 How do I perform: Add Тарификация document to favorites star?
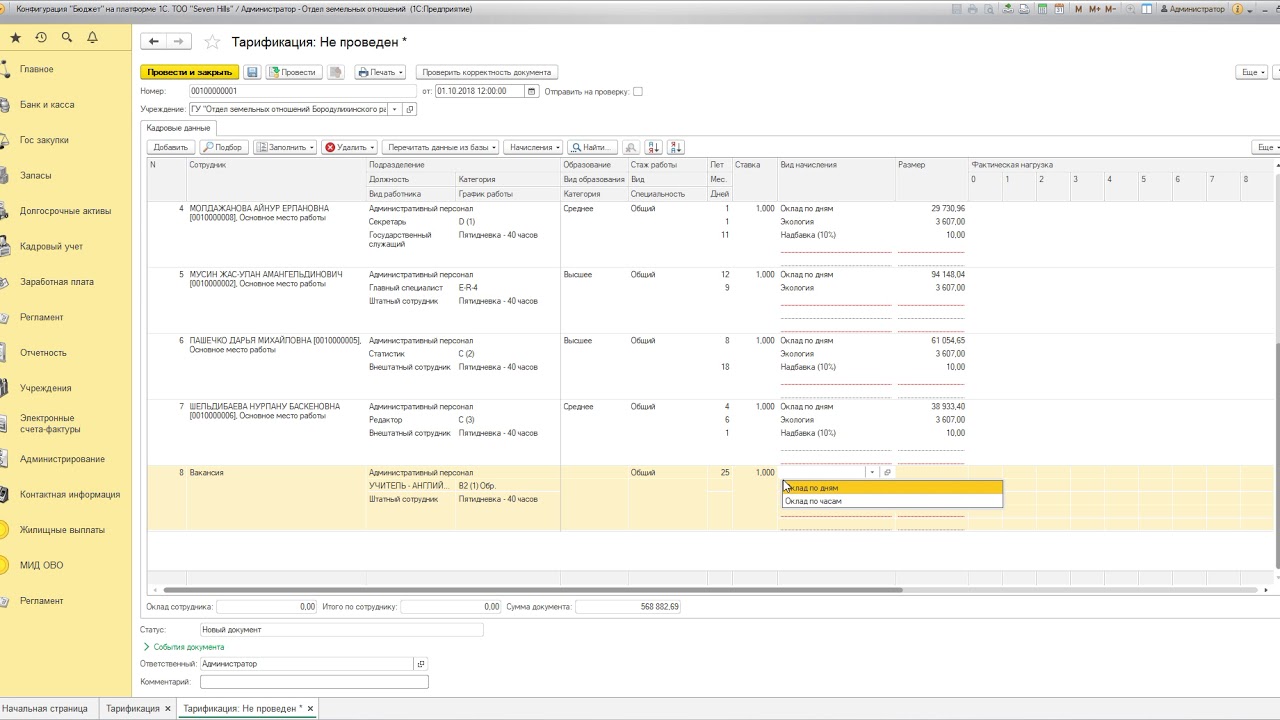[x=211, y=42]
